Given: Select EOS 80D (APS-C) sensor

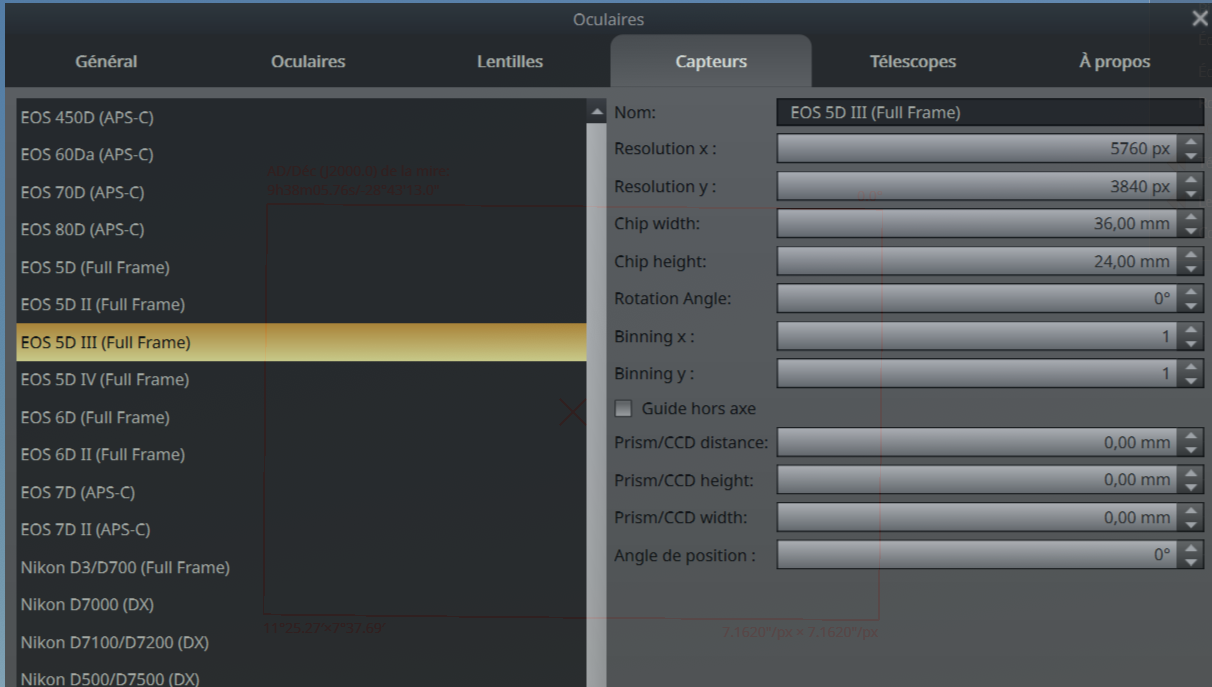Looking at the screenshot, I should click(x=301, y=230).
